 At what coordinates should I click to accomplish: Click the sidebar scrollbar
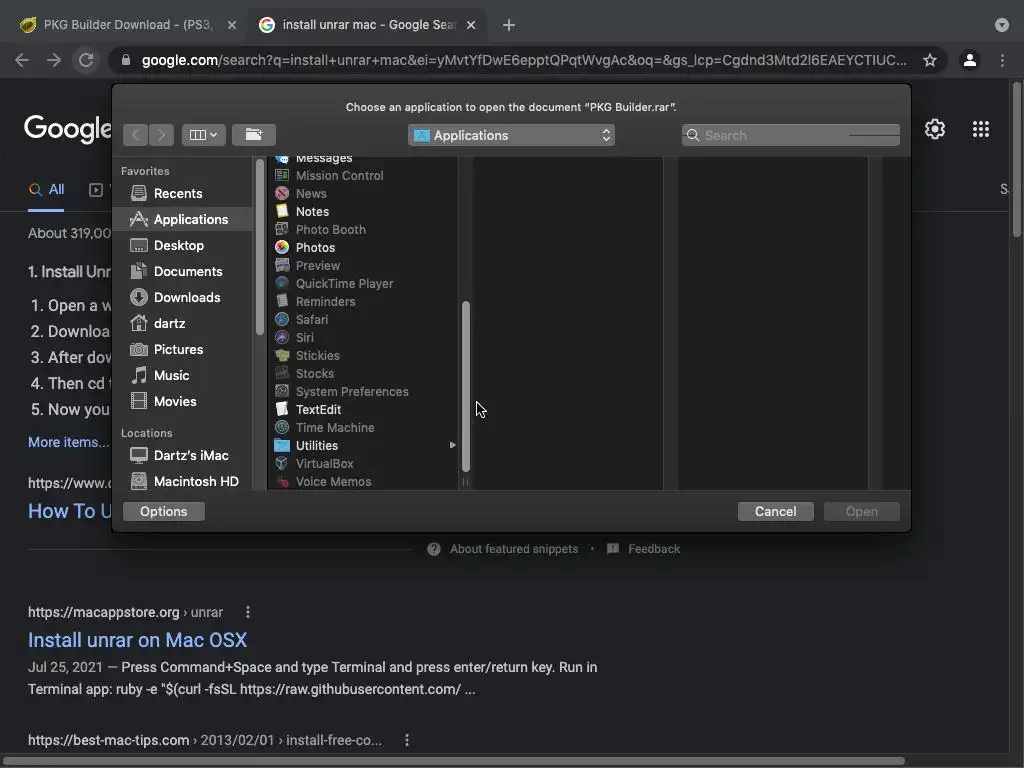tap(260, 248)
